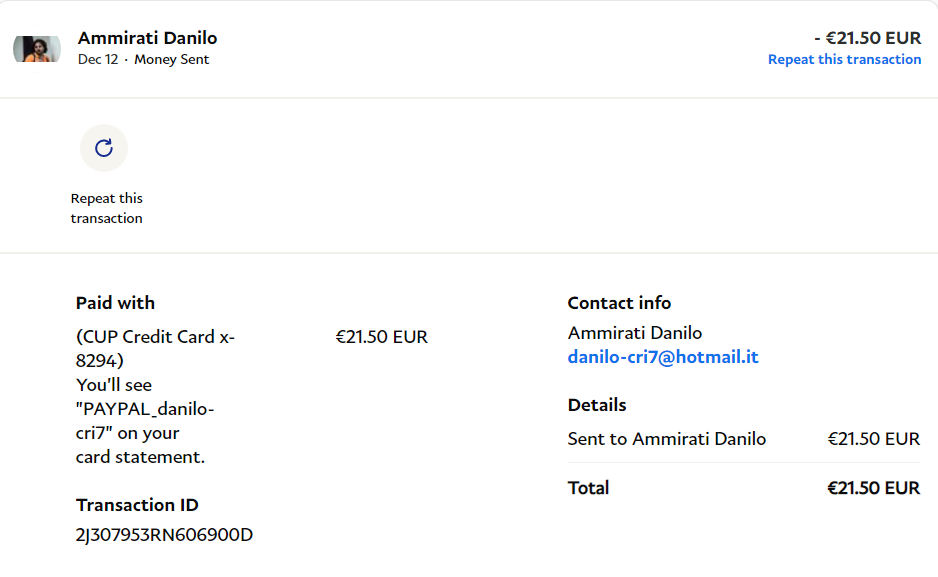Click the Ammirati Danilo name under Contact info

[634, 333]
